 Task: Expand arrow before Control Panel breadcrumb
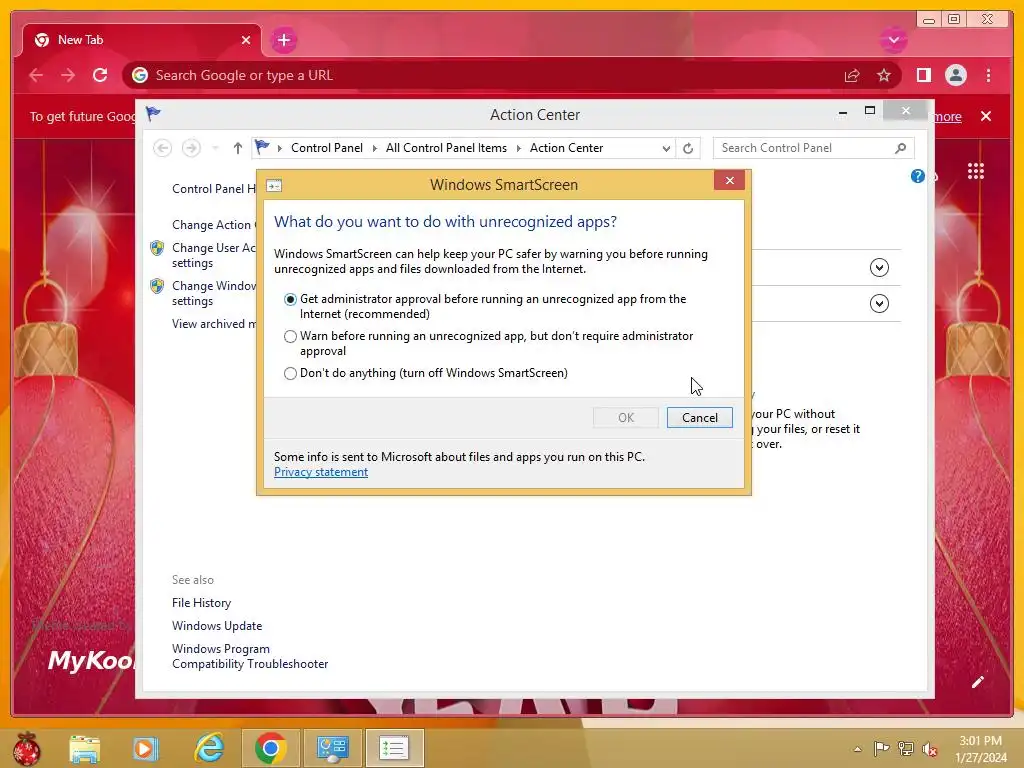[x=280, y=148]
